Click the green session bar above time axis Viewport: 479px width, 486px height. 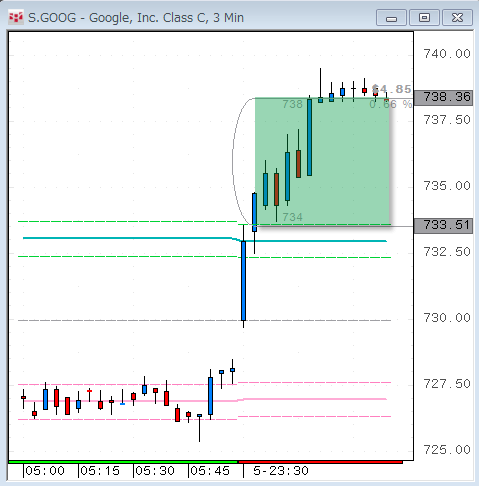[x=123, y=462]
